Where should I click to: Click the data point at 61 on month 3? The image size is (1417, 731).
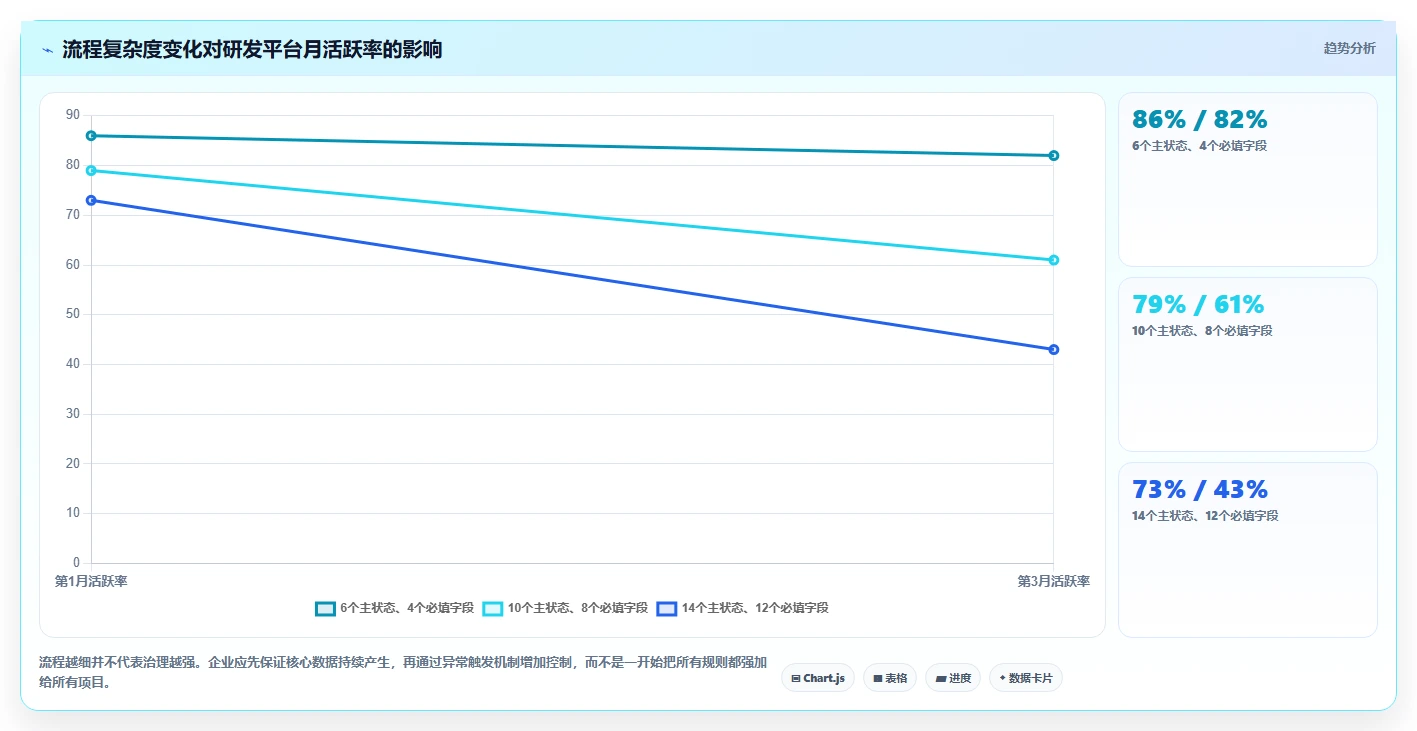pos(1054,260)
